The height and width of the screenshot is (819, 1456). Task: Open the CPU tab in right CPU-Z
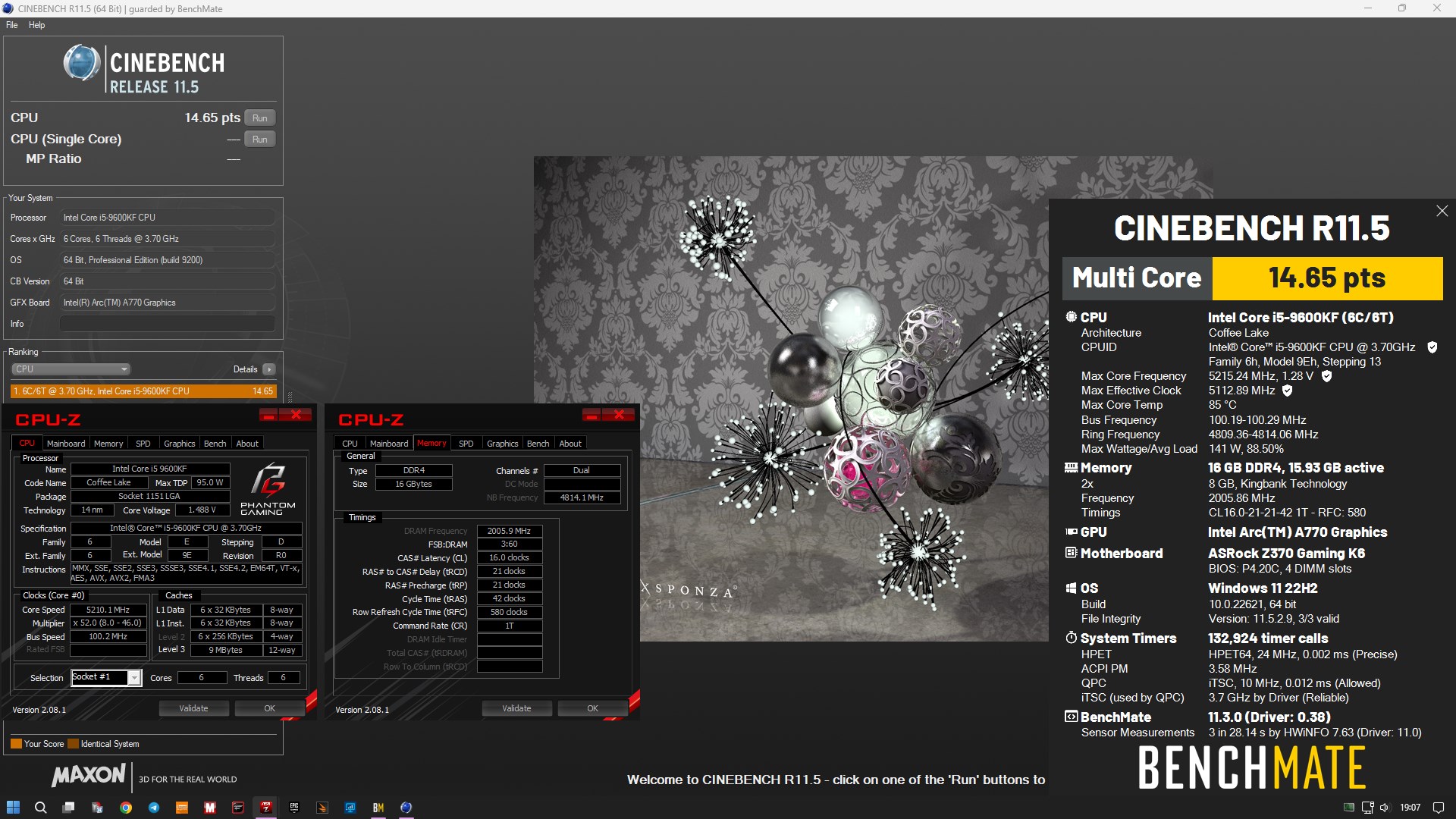[x=350, y=444]
